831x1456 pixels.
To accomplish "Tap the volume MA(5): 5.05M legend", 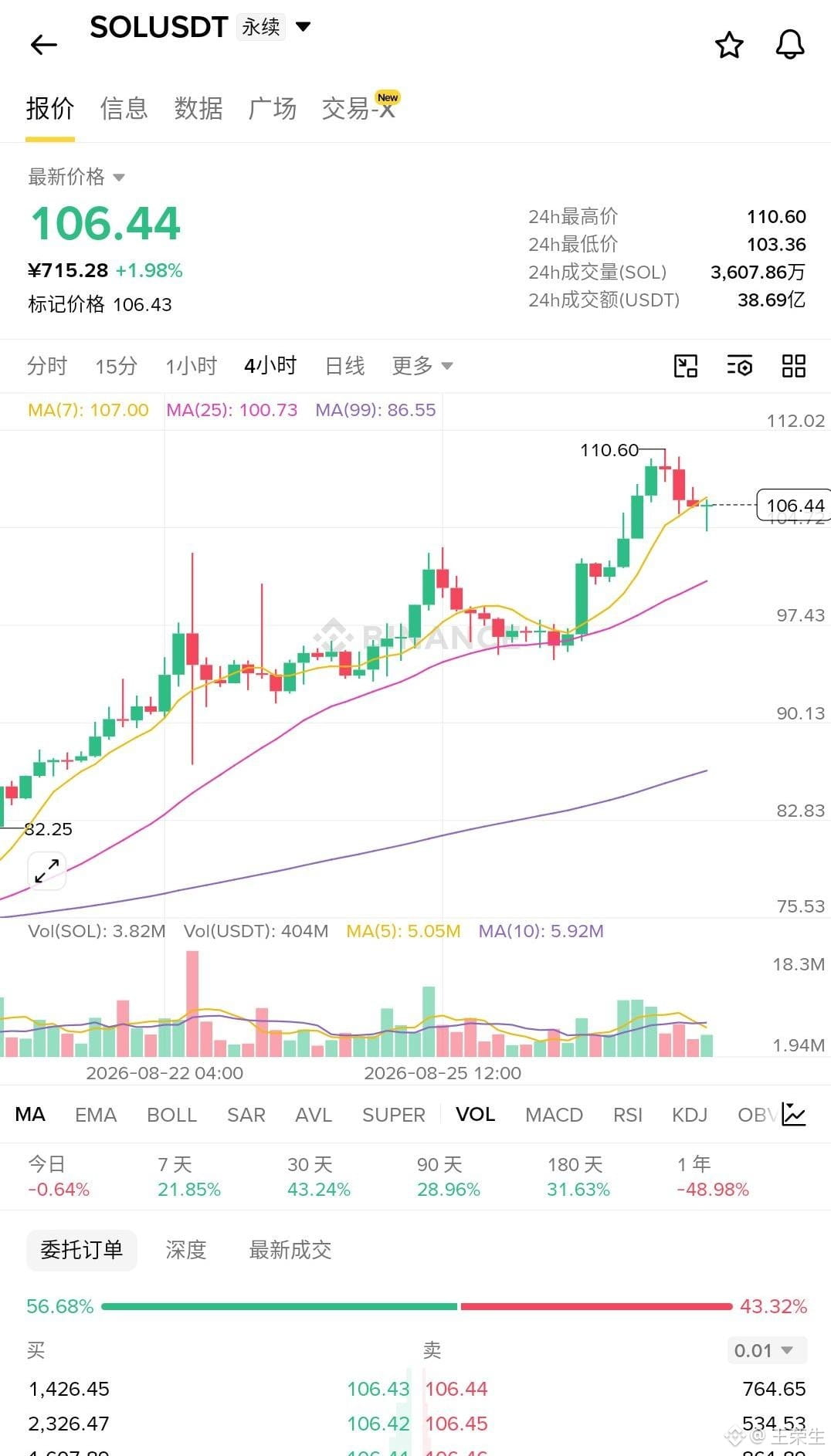I will click(x=403, y=931).
